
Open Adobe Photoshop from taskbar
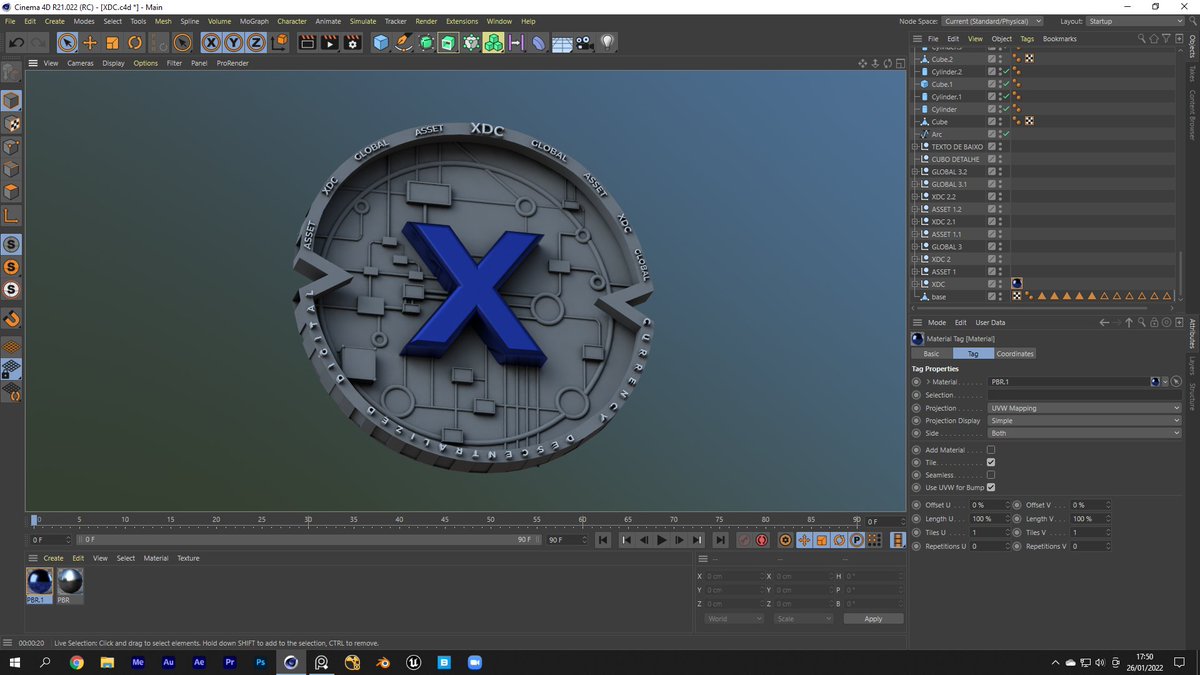260,662
